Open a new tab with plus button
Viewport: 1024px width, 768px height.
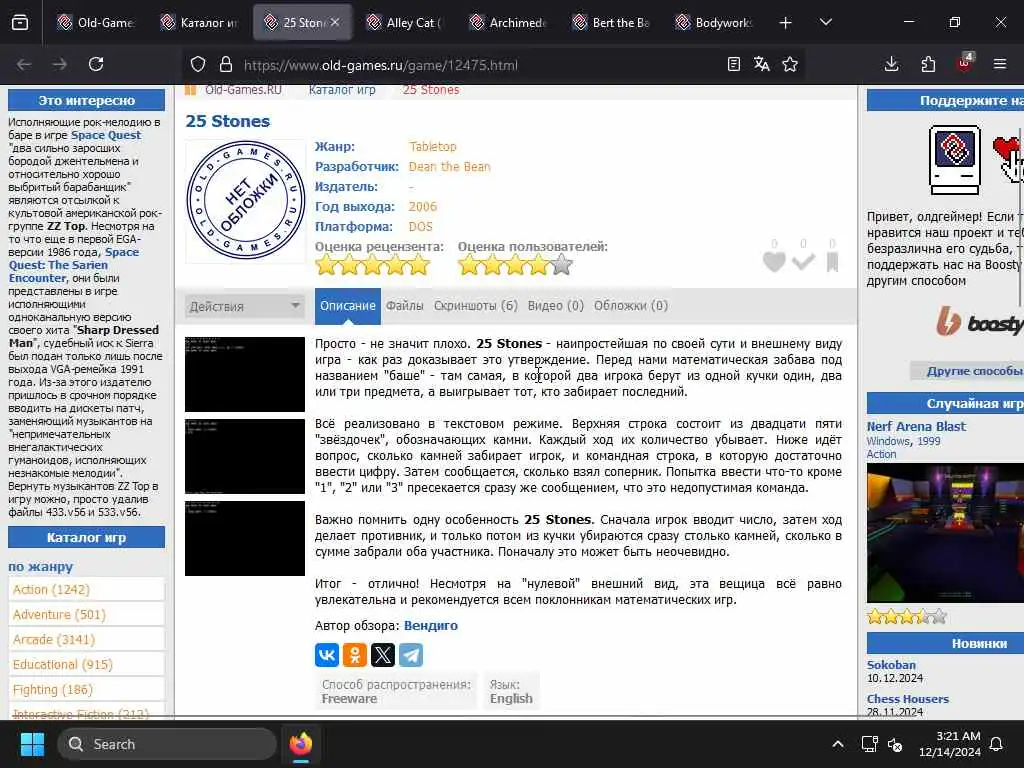(x=786, y=23)
